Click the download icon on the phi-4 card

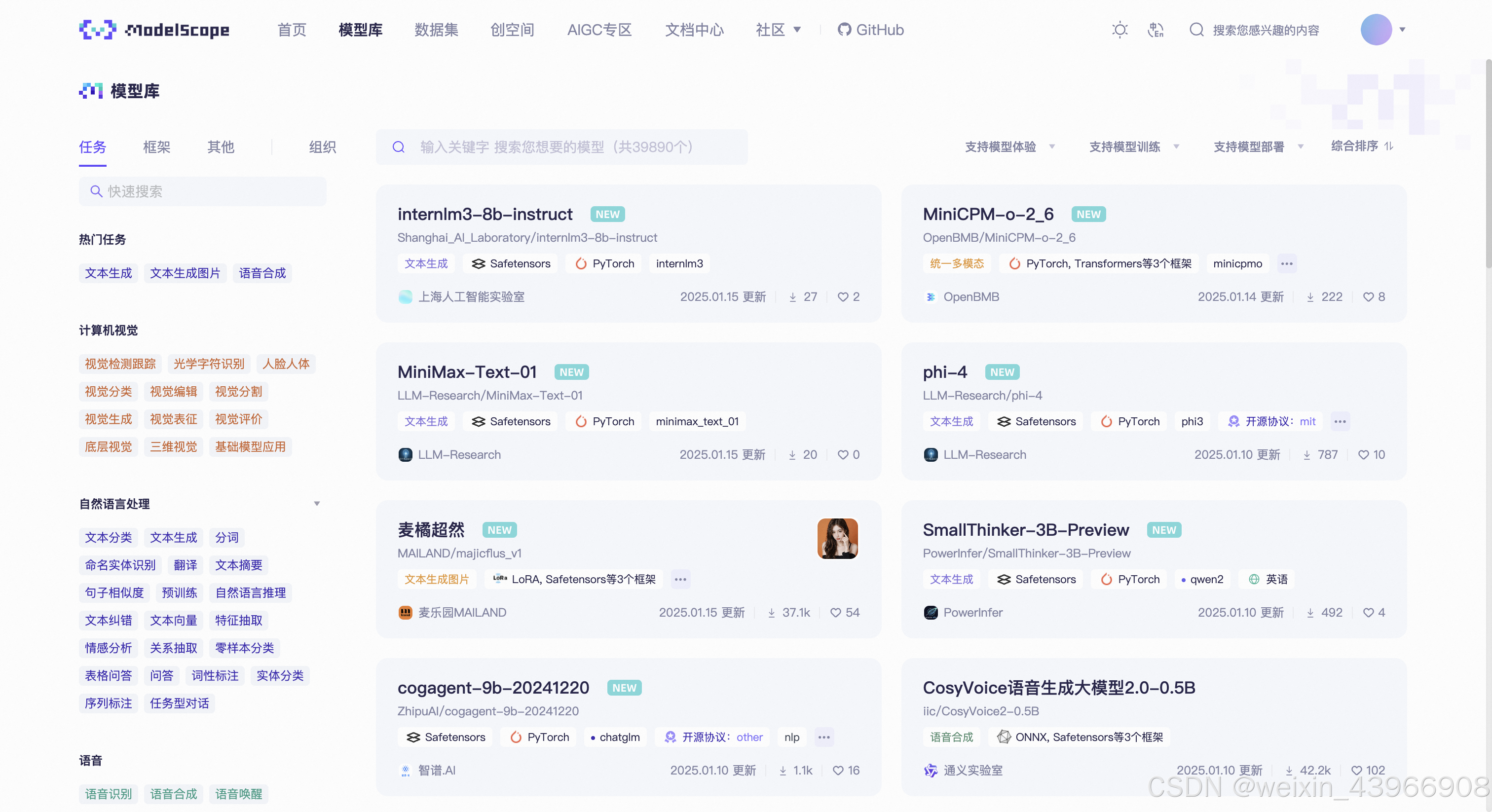click(1306, 455)
